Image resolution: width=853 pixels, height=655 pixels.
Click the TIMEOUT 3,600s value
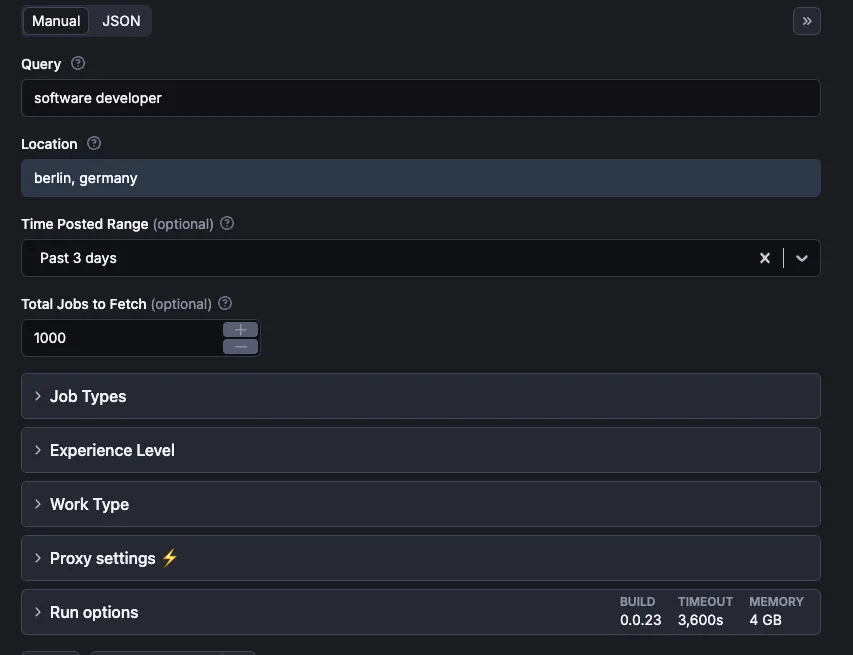pos(700,620)
